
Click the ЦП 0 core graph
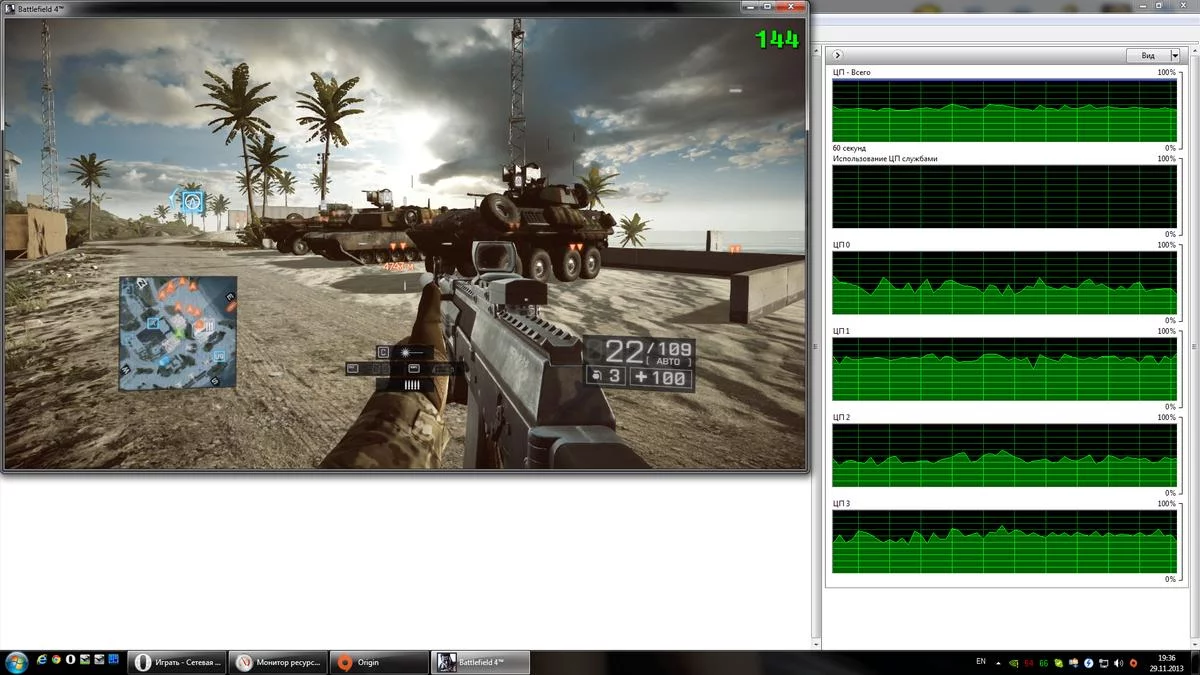click(x=1004, y=283)
